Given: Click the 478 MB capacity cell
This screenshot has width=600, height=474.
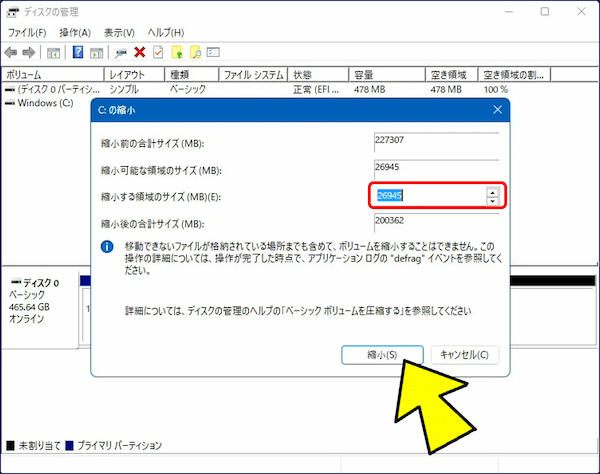Looking at the screenshot, I should pyautogui.click(x=370, y=90).
